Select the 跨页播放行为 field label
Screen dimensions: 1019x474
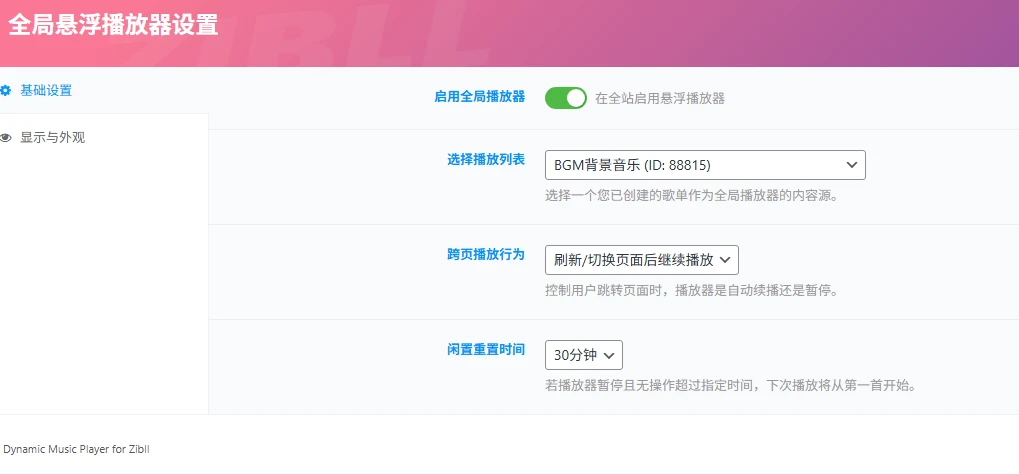[485, 255]
